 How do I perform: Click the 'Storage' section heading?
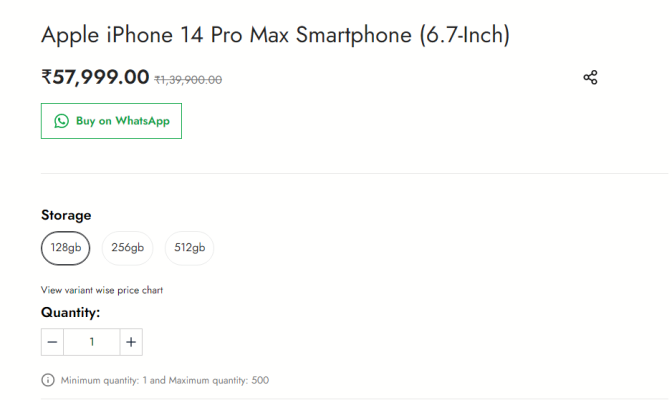pyautogui.click(x=66, y=215)
